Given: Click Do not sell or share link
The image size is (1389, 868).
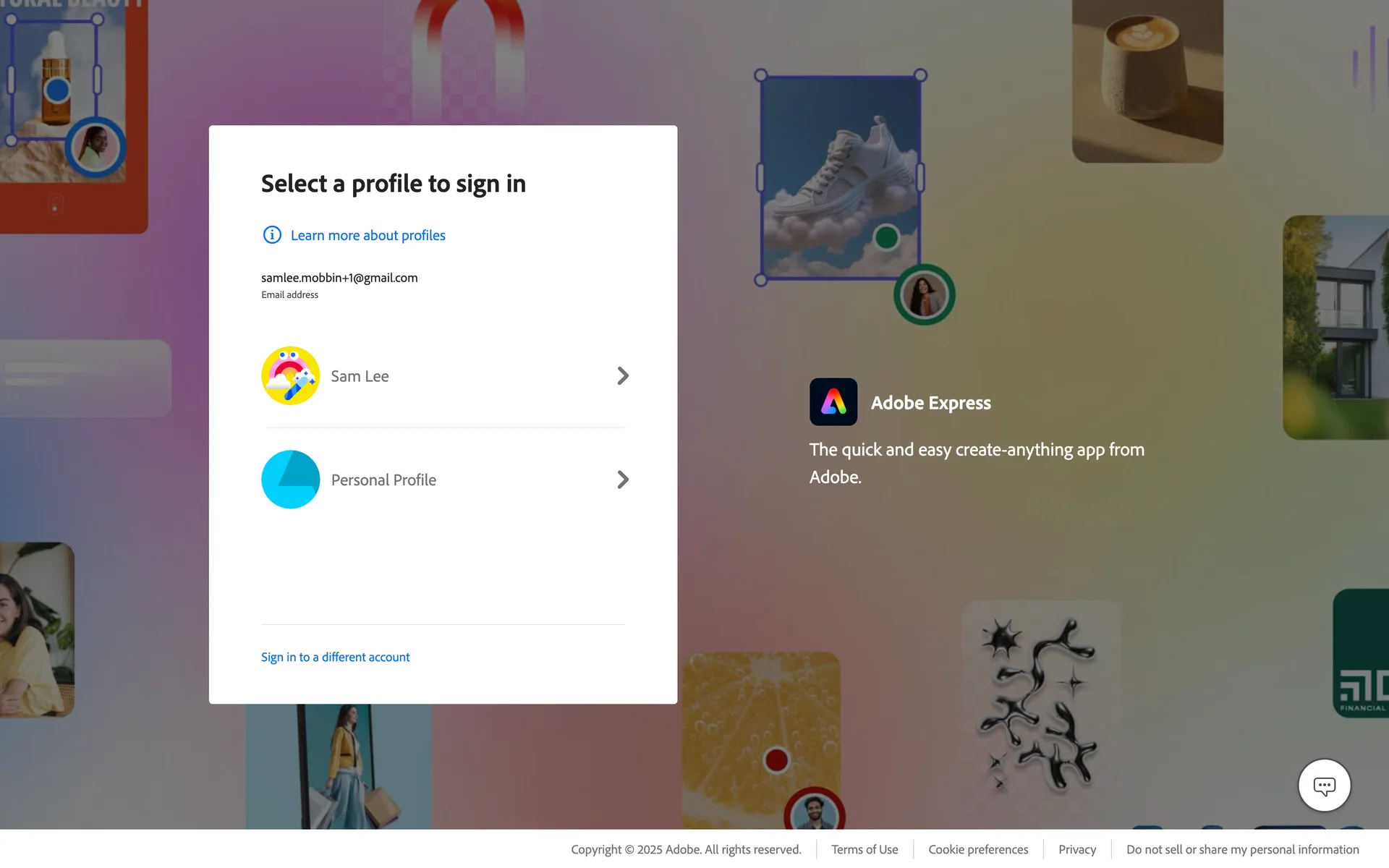Looking at the screenshot, I should pos(1242,849).
